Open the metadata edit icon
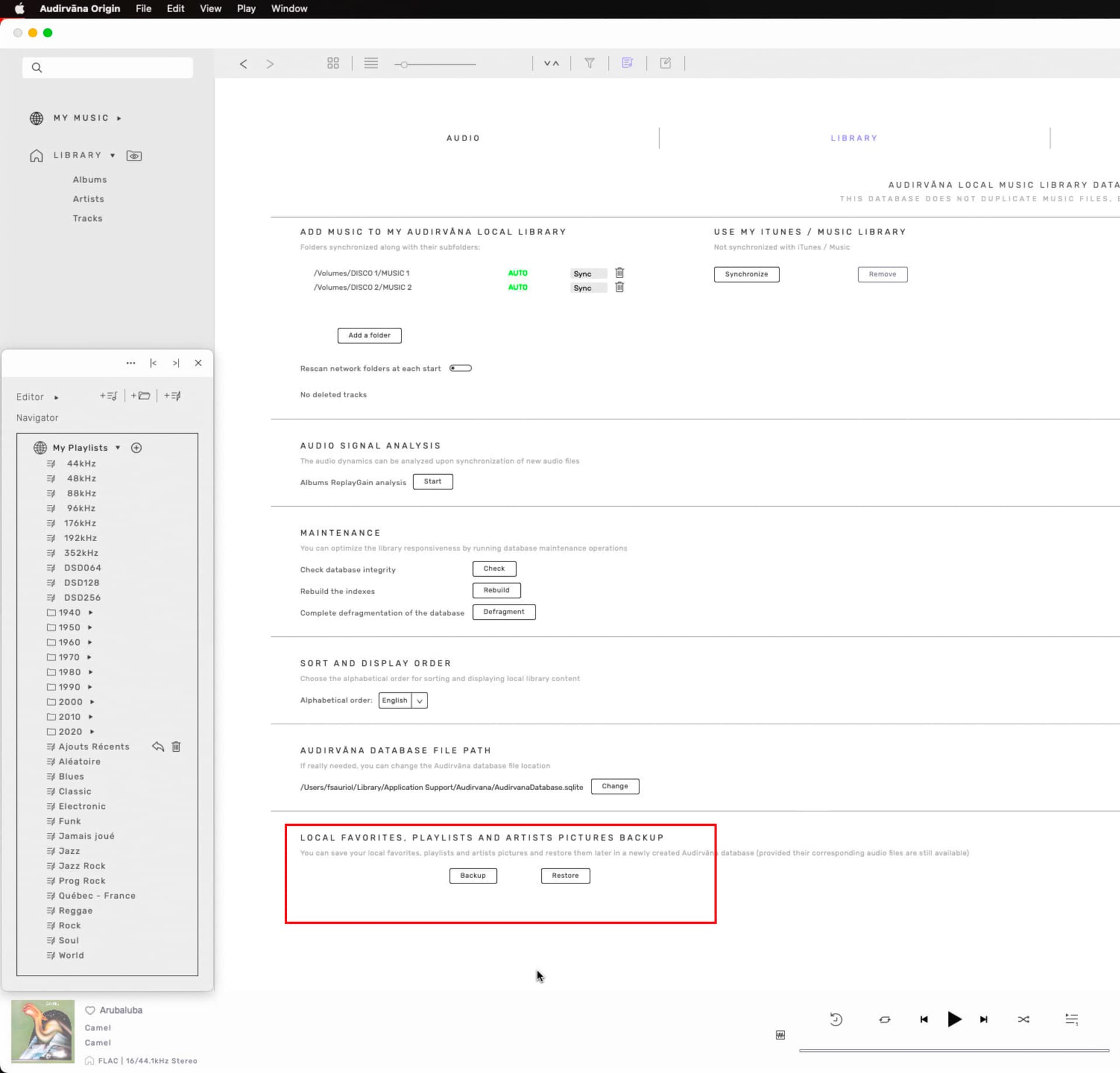 [x=666, y=63]
